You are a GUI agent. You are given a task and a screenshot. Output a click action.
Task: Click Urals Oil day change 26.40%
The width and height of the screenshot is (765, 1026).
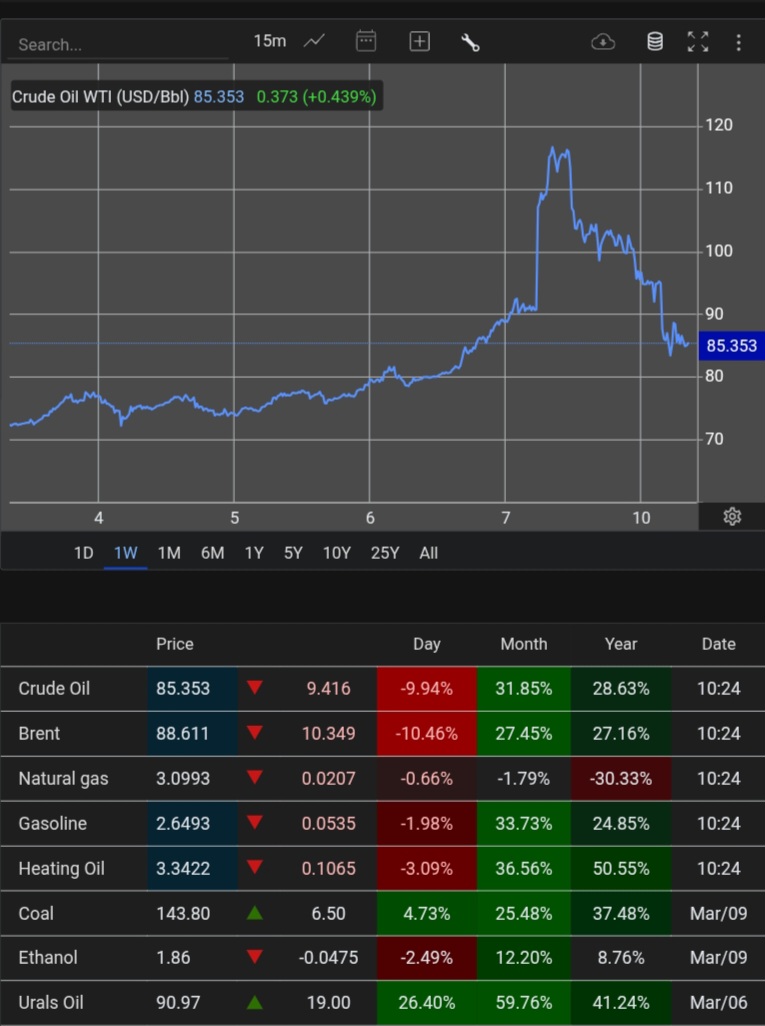(x=427, y=1002)
